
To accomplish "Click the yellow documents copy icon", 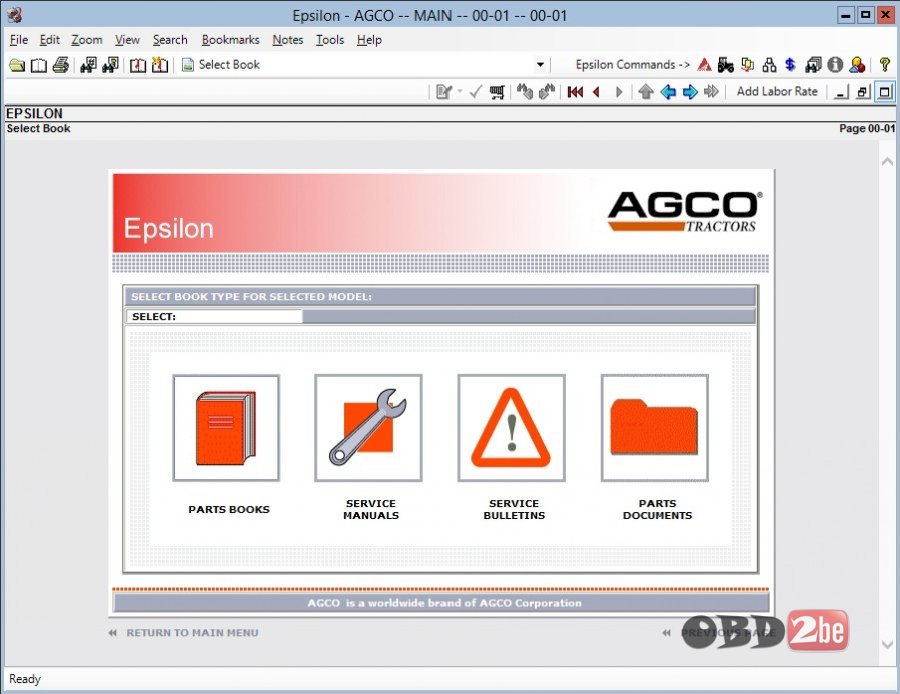I will pos(747,65).
